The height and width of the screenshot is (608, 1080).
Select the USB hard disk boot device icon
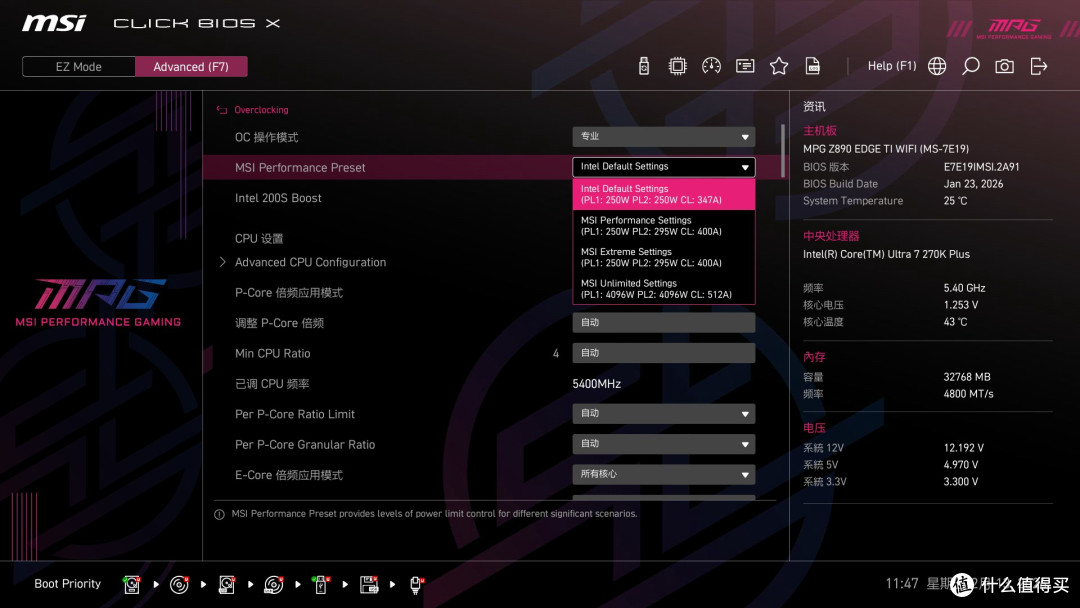227,584
